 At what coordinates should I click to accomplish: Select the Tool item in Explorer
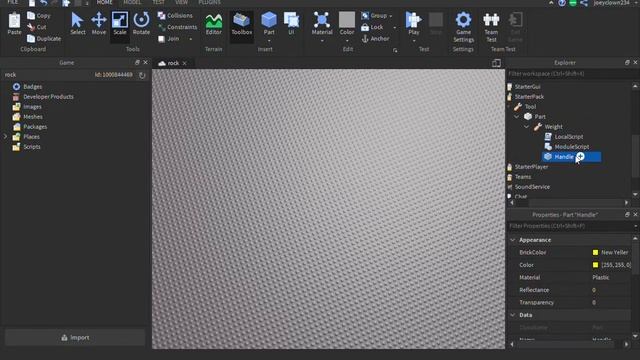click(530, 107)
